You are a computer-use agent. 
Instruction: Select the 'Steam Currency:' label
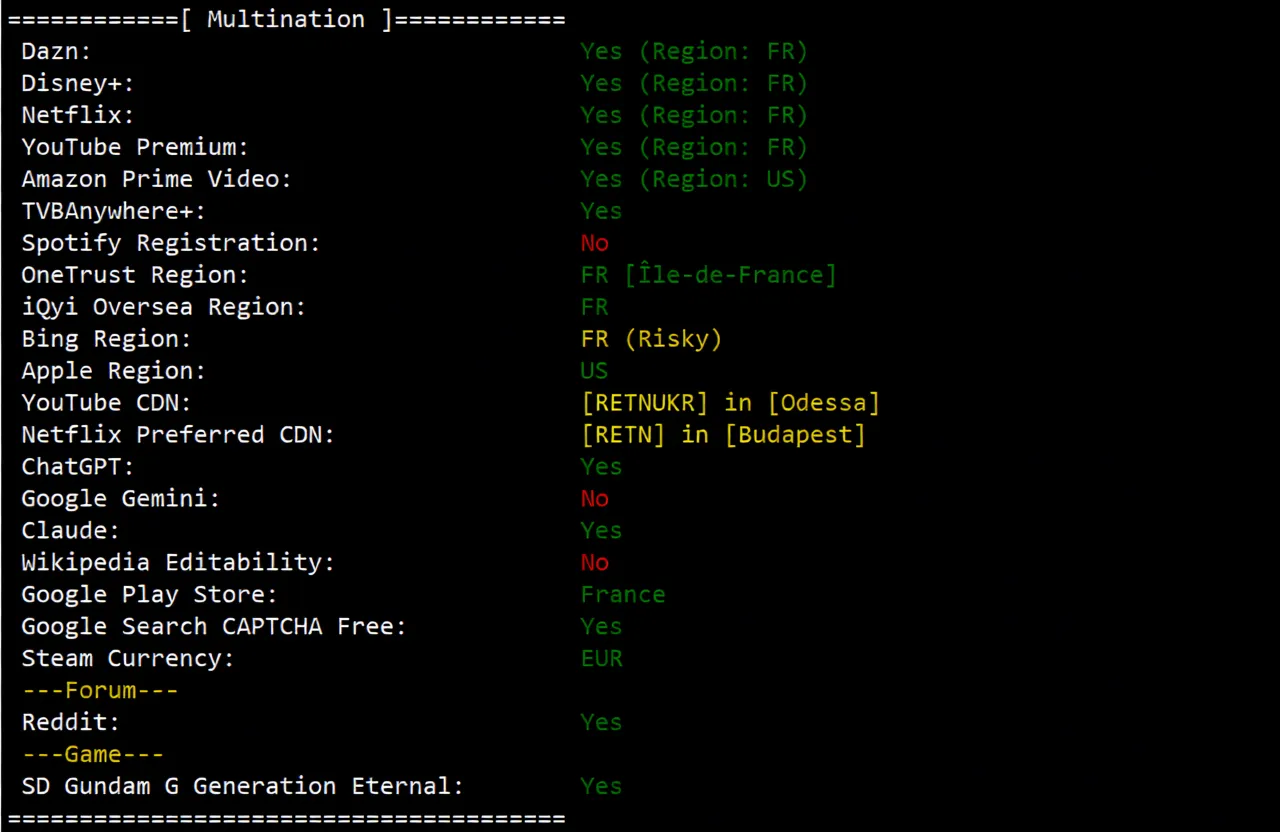128,659
